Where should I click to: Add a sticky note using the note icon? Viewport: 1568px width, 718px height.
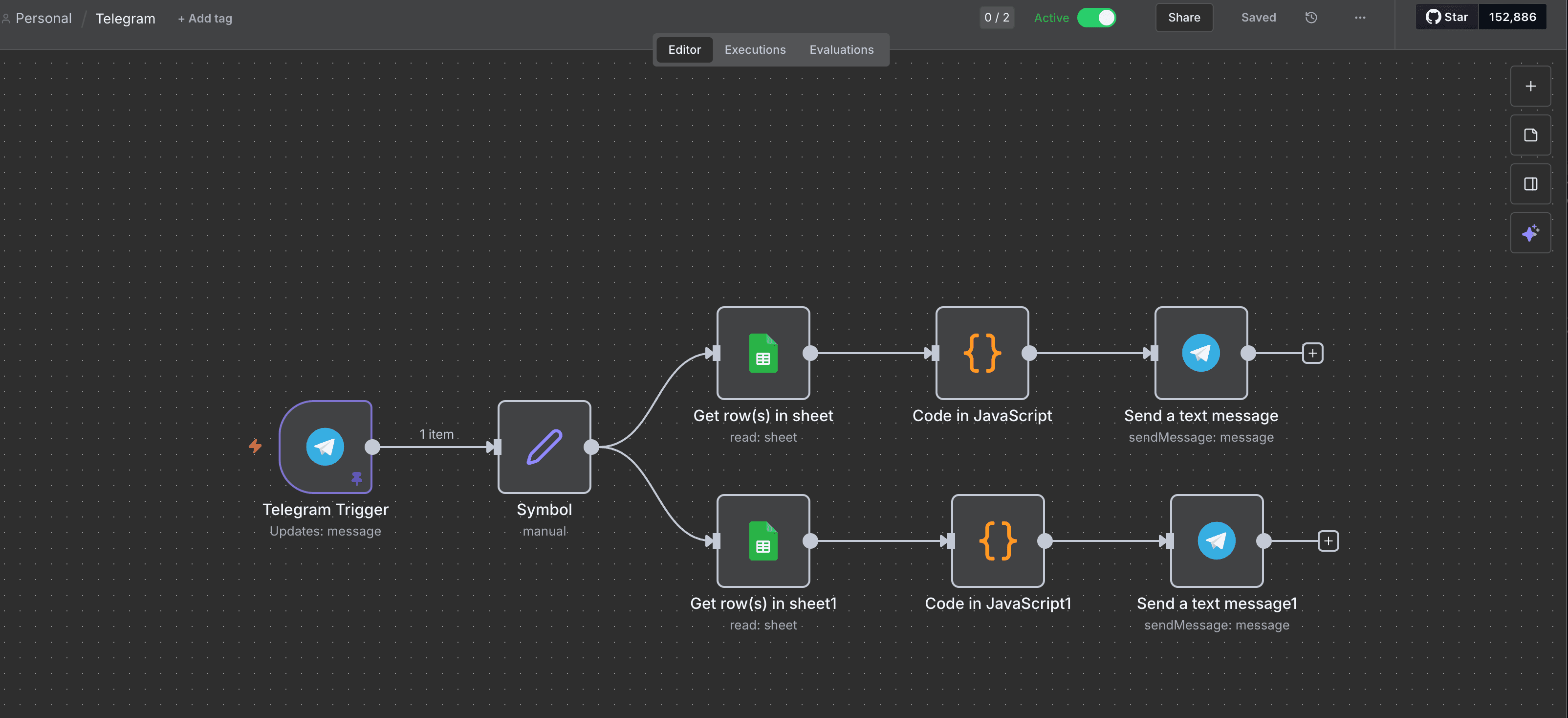point(1530,135)
